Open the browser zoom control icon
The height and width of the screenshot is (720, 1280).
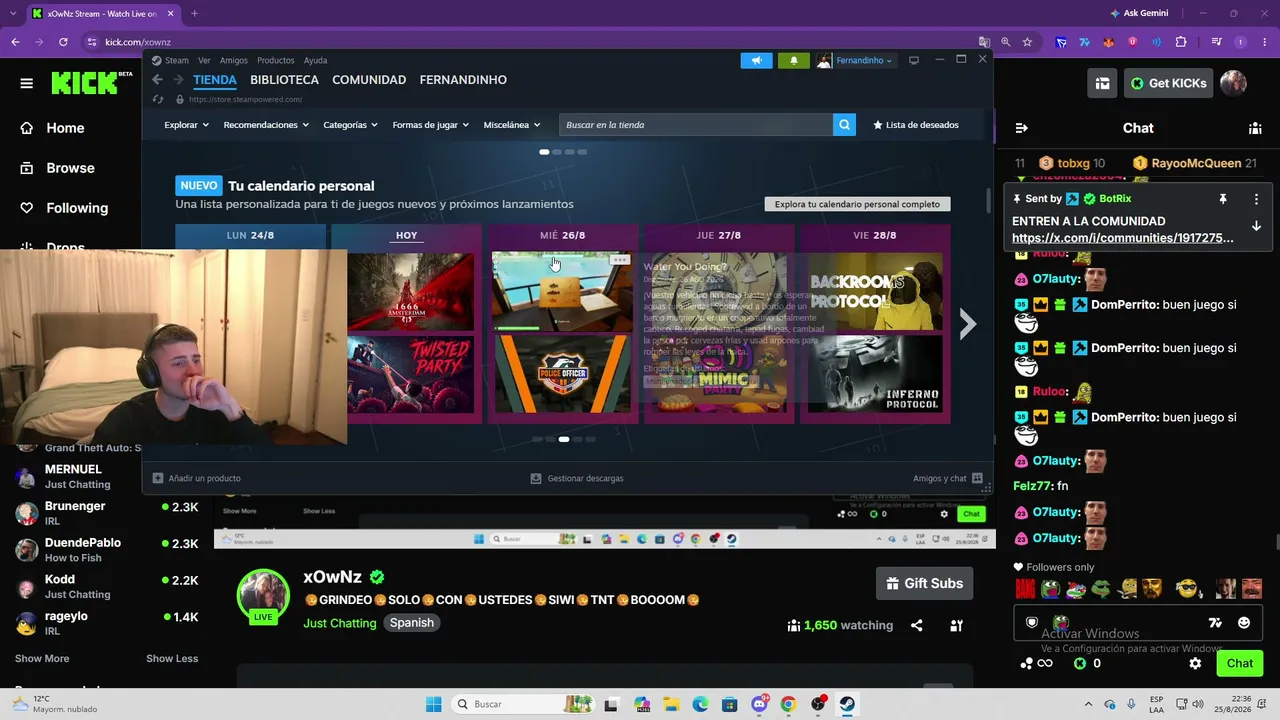[x=1006, y=42]
